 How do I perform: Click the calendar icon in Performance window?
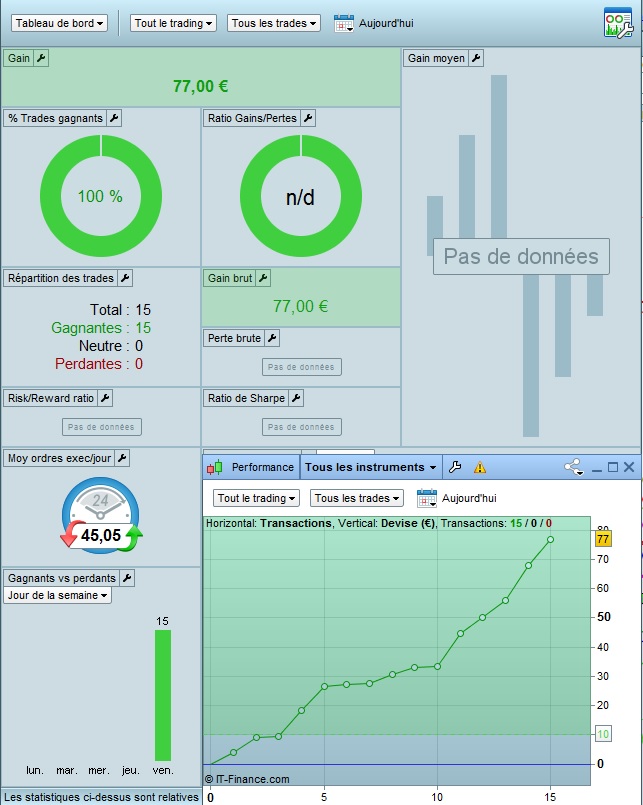point(427,499)
